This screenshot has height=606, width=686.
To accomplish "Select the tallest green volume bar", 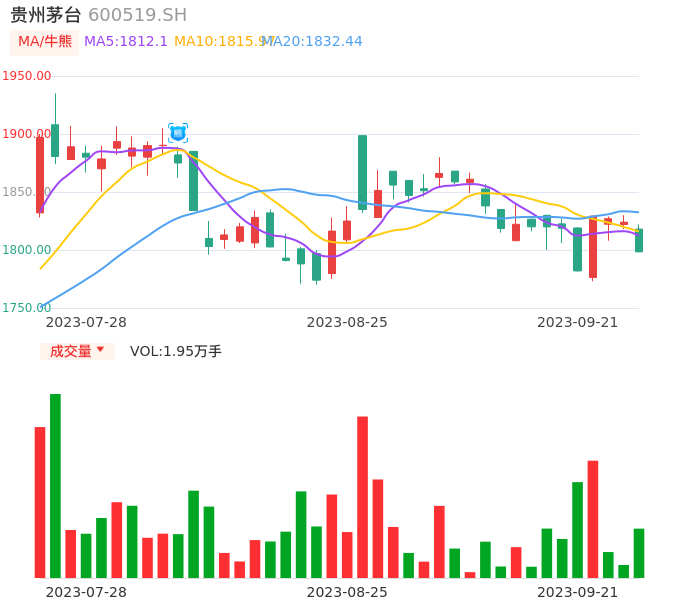I will coord(55,485).
